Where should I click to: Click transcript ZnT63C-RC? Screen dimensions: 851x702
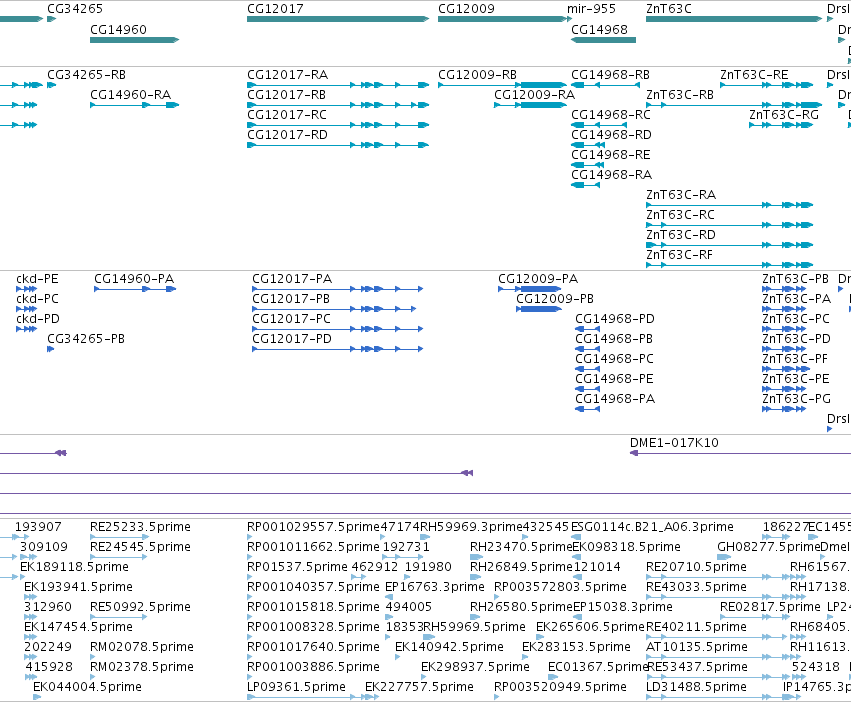pyautogui.click(x=681, y=214)
